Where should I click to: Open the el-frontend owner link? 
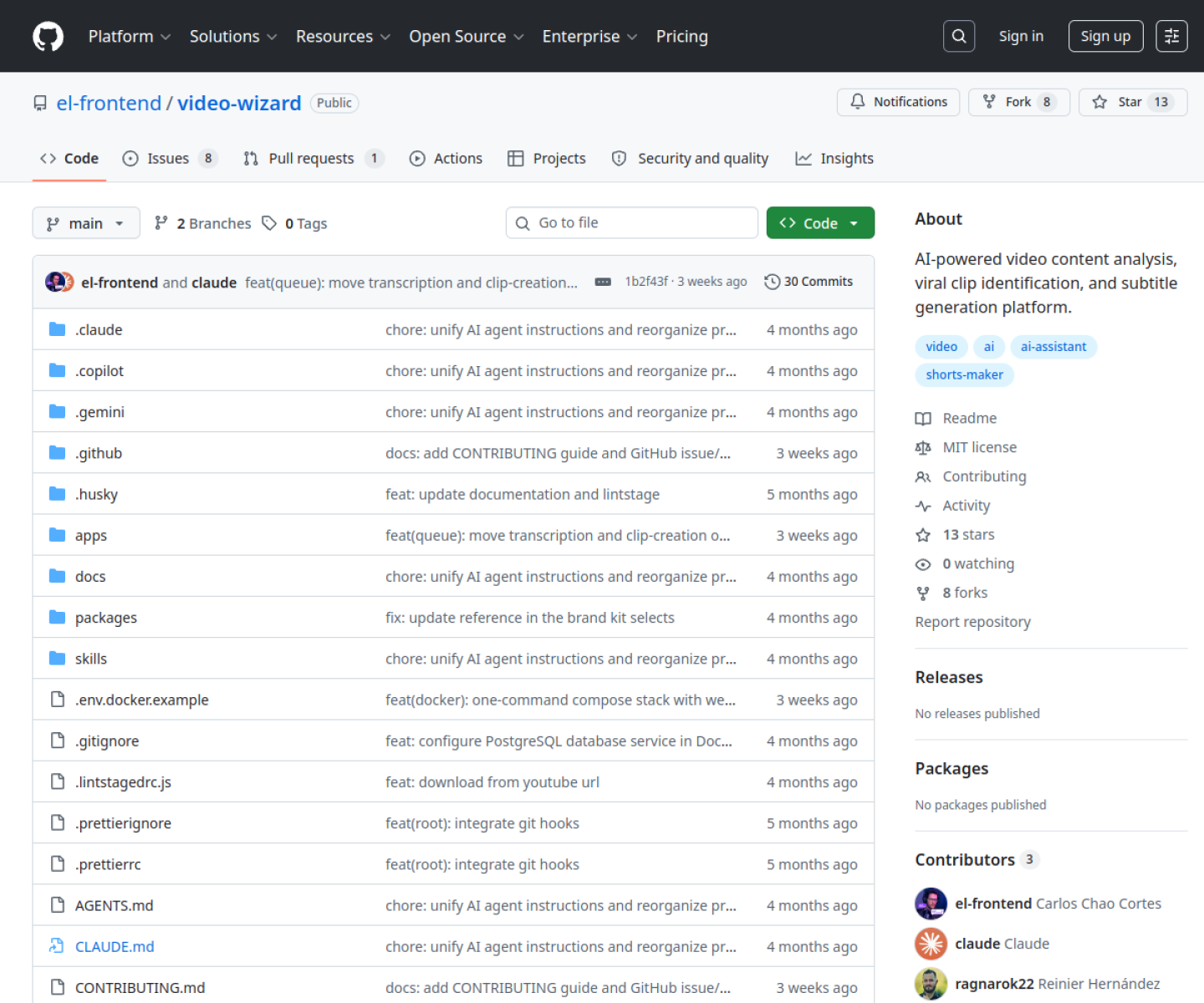point(109,103)
